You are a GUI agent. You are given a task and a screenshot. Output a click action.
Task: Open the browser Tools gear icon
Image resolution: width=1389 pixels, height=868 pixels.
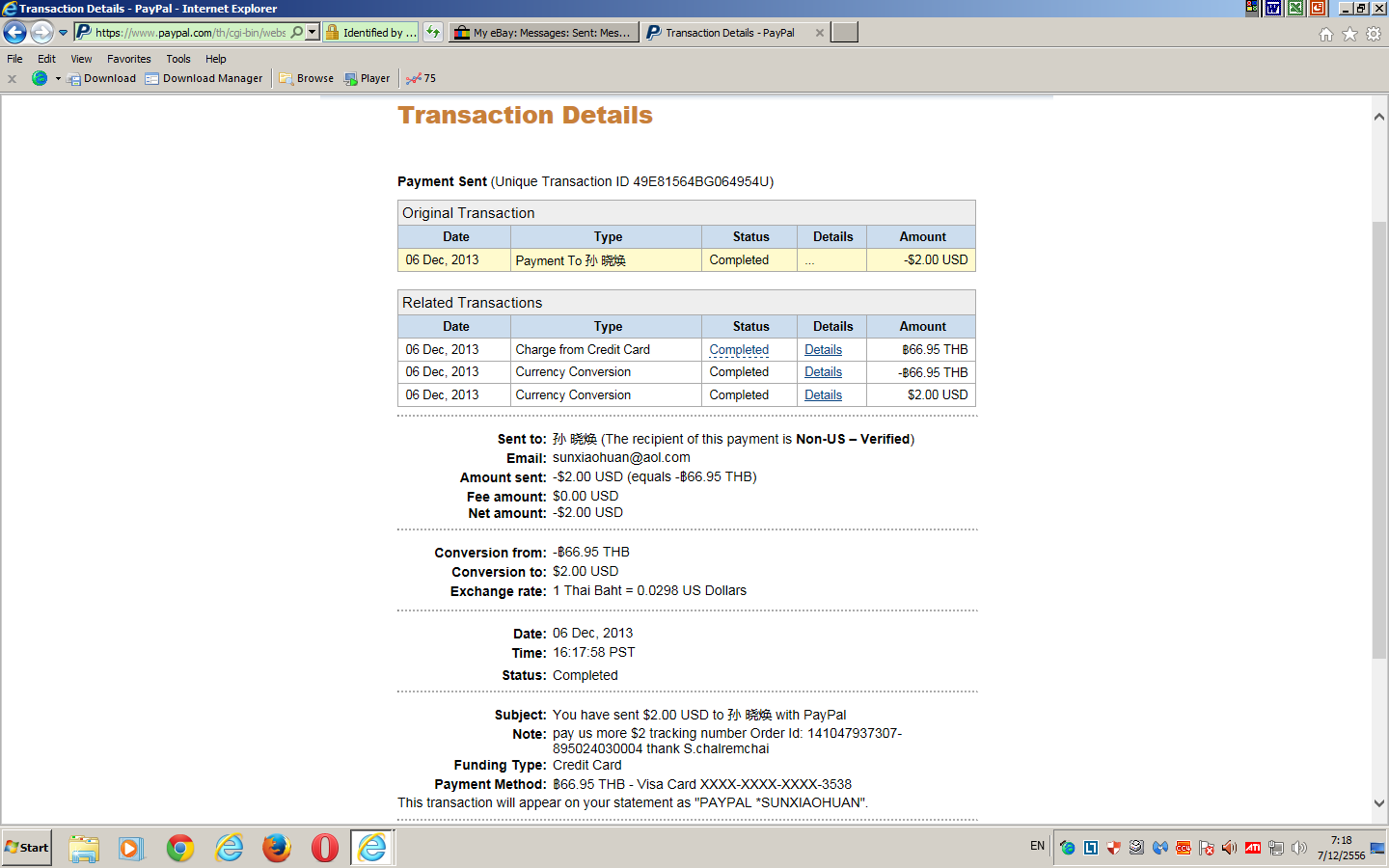(x=1374, y=34)
